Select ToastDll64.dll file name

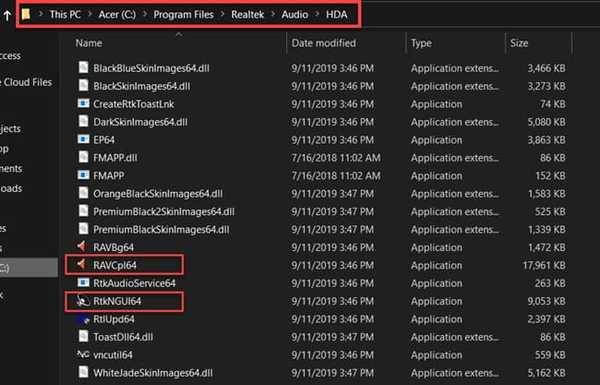(123, 337)
